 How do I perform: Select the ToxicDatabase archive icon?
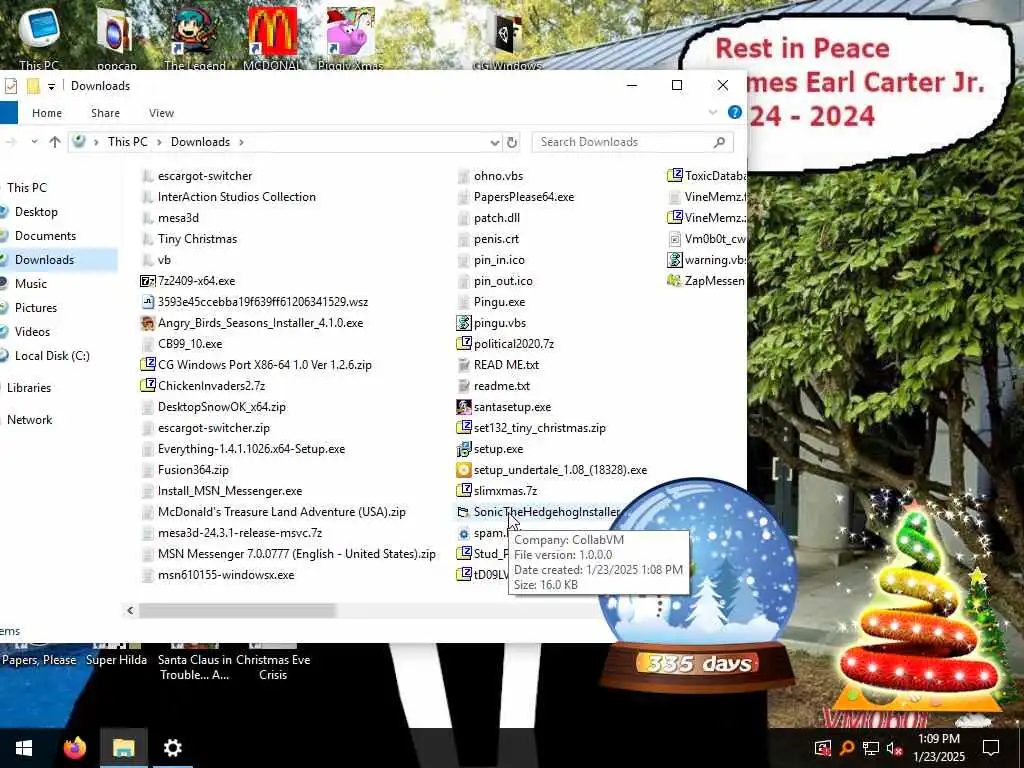click(675, 176)
